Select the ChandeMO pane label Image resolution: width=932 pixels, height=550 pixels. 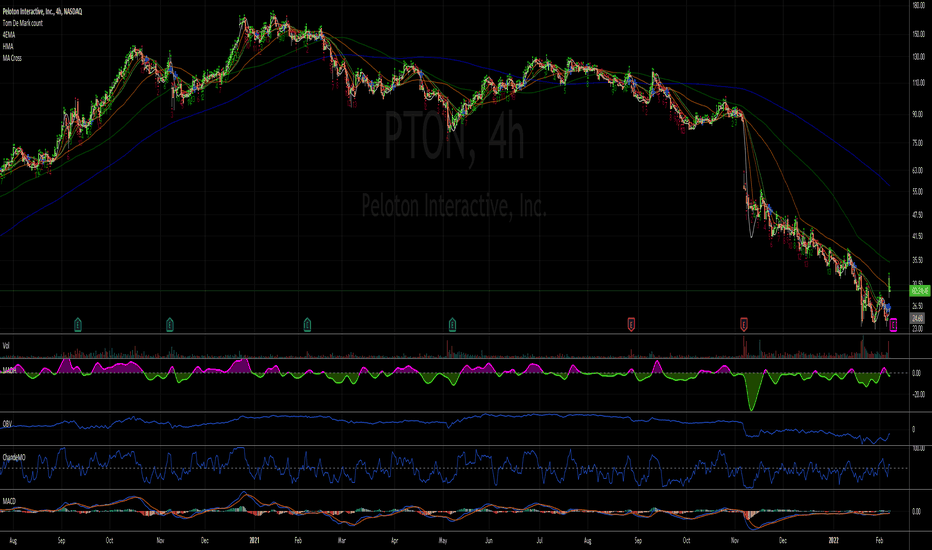pos(14,458)
